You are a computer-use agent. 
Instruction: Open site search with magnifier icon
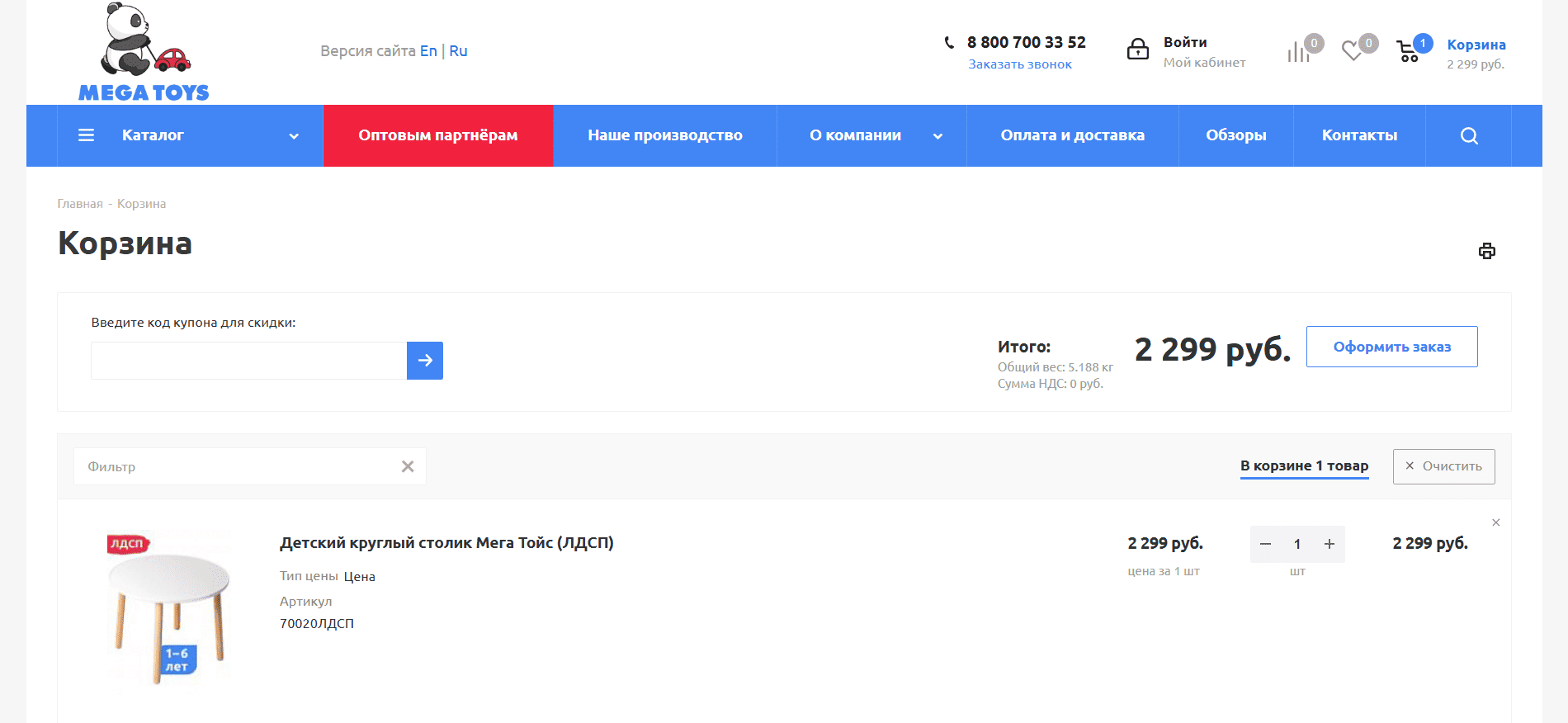(x=1469, y=136)
